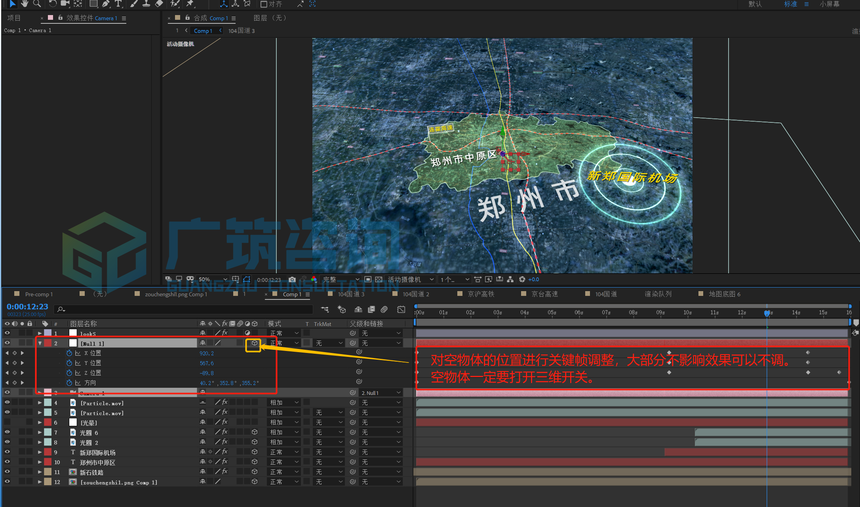Open blending mode dropdown for 光晕
The height and width of the screenshot is (507, 860).
click(284, 422)
